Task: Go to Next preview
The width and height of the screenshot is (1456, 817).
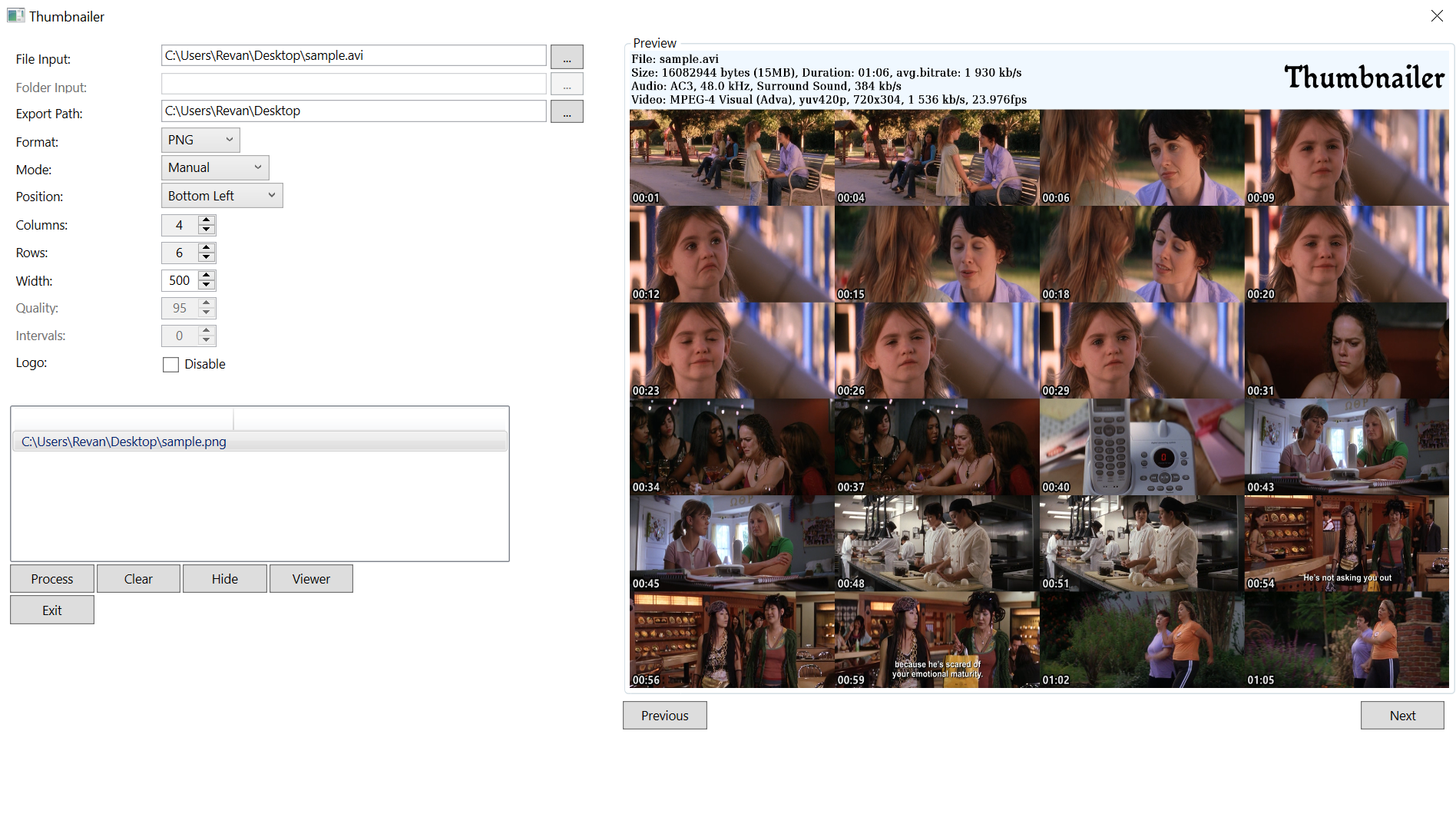Action: (x=1402, y=716)
